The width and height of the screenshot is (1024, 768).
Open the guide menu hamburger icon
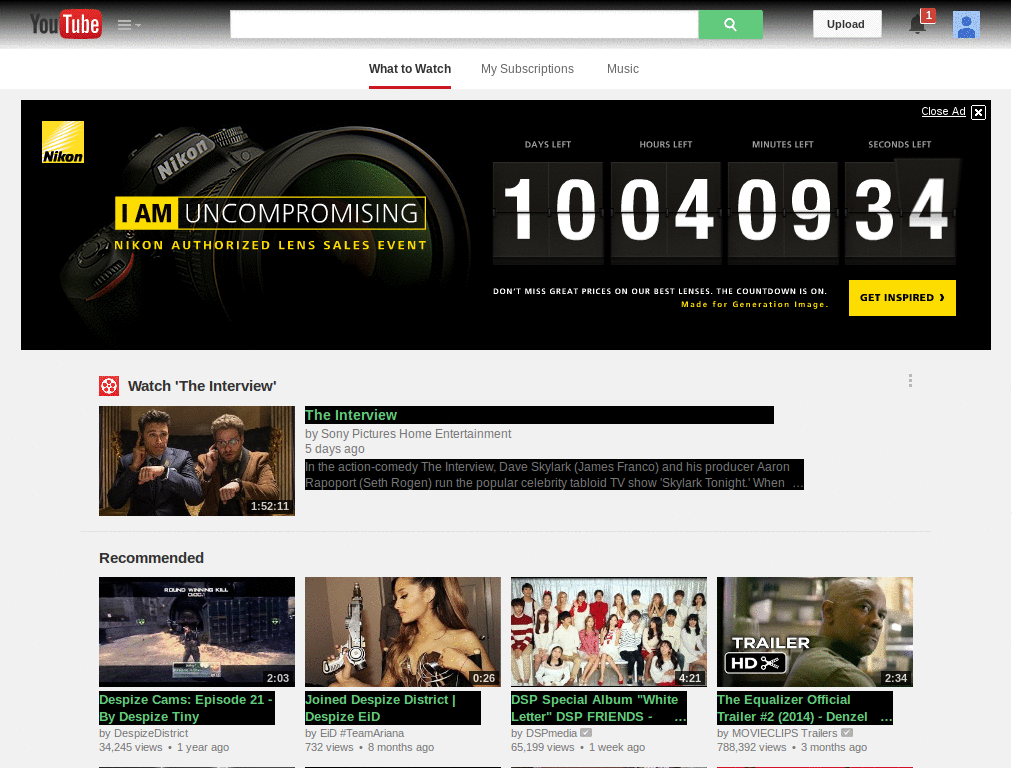point(129,25)
